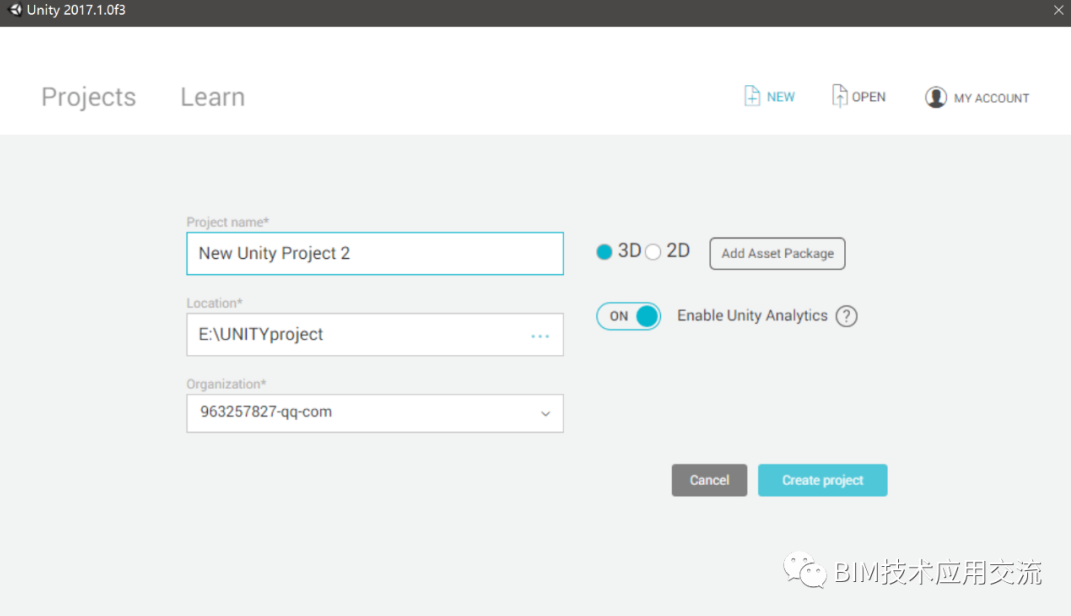The height and width of the screenshot is (616, 1071).
Task: Disable the Unity Analytics ON toggle
Action: 629,316
